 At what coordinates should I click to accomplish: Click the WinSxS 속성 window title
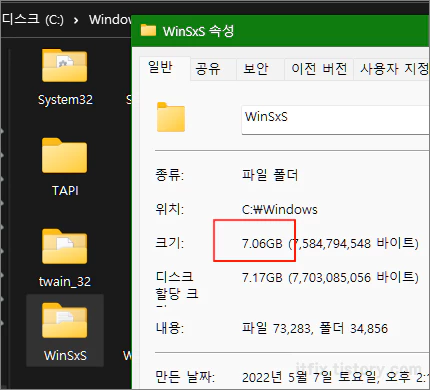198,31
